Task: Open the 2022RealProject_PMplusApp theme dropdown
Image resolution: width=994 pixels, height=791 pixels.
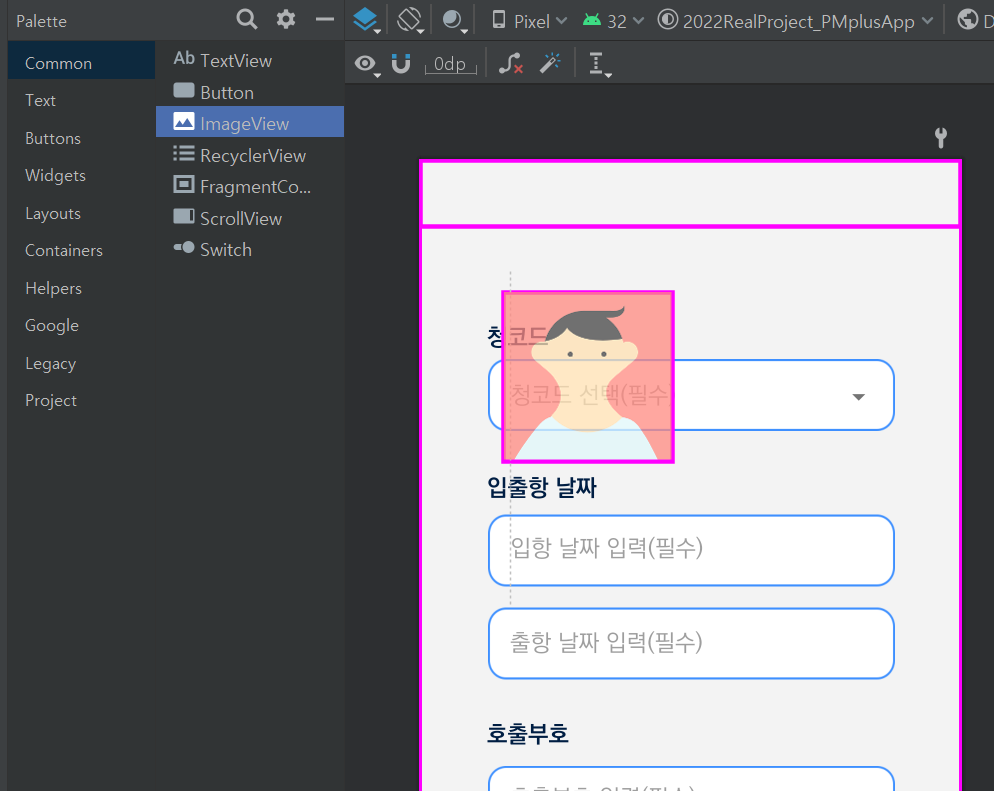Action: pyautogui.click(x=795, y=21)
